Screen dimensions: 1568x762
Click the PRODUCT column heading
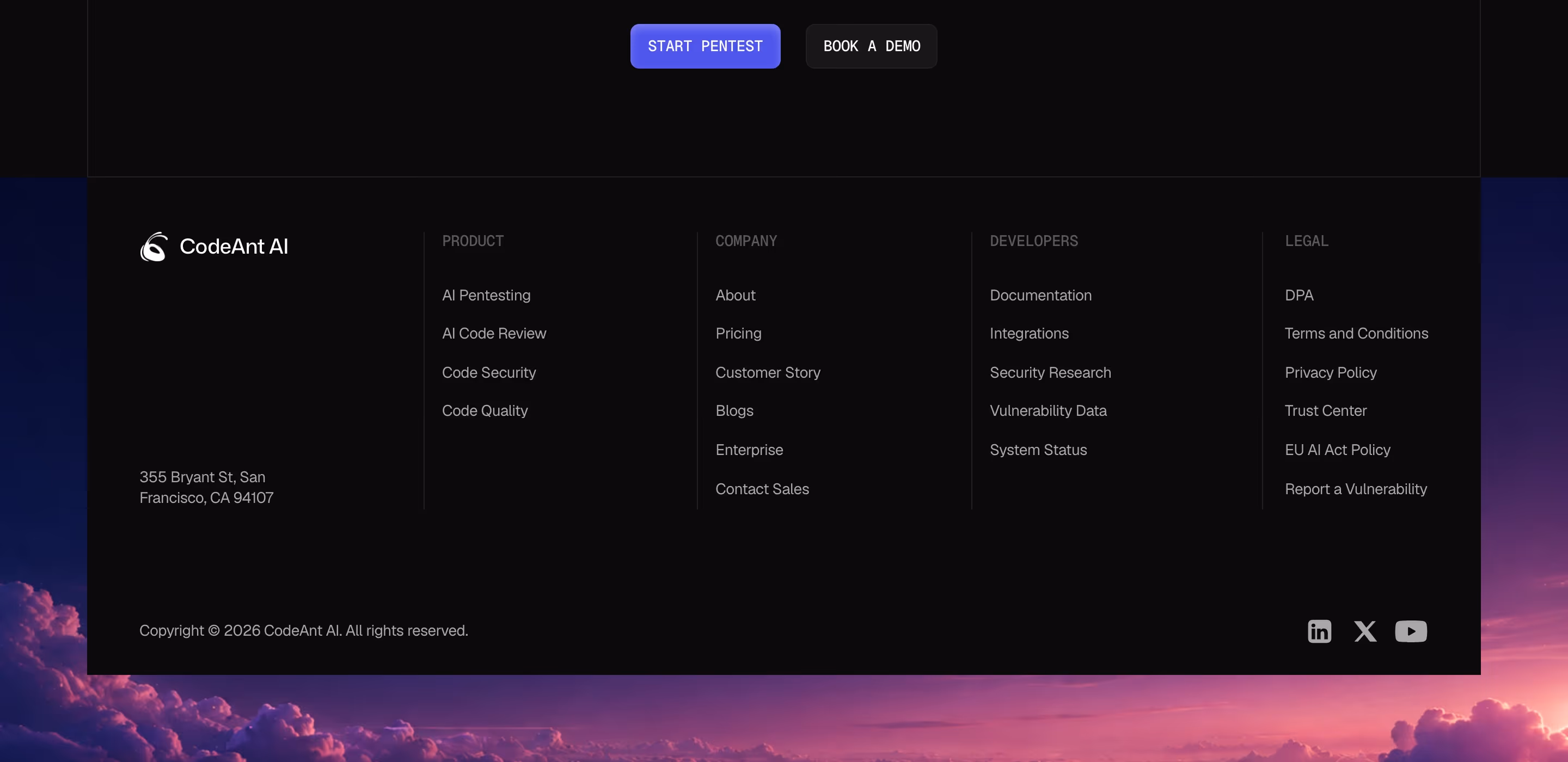(x=473, y=241)
